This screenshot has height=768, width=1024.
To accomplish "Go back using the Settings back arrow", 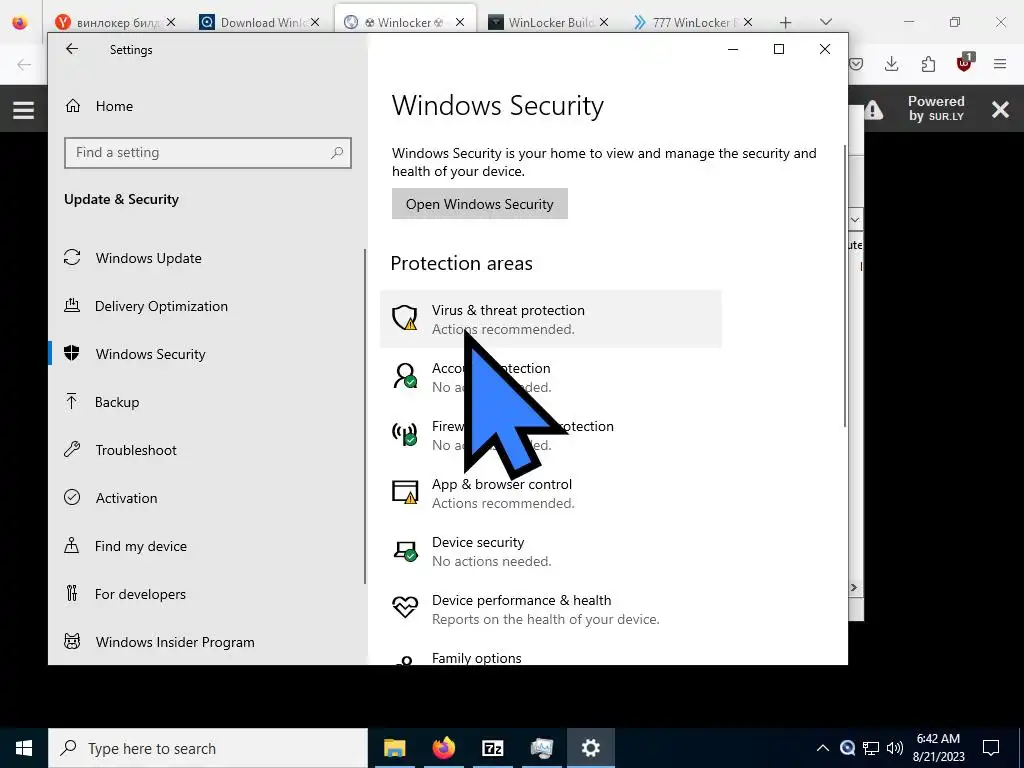I will 72,49.
